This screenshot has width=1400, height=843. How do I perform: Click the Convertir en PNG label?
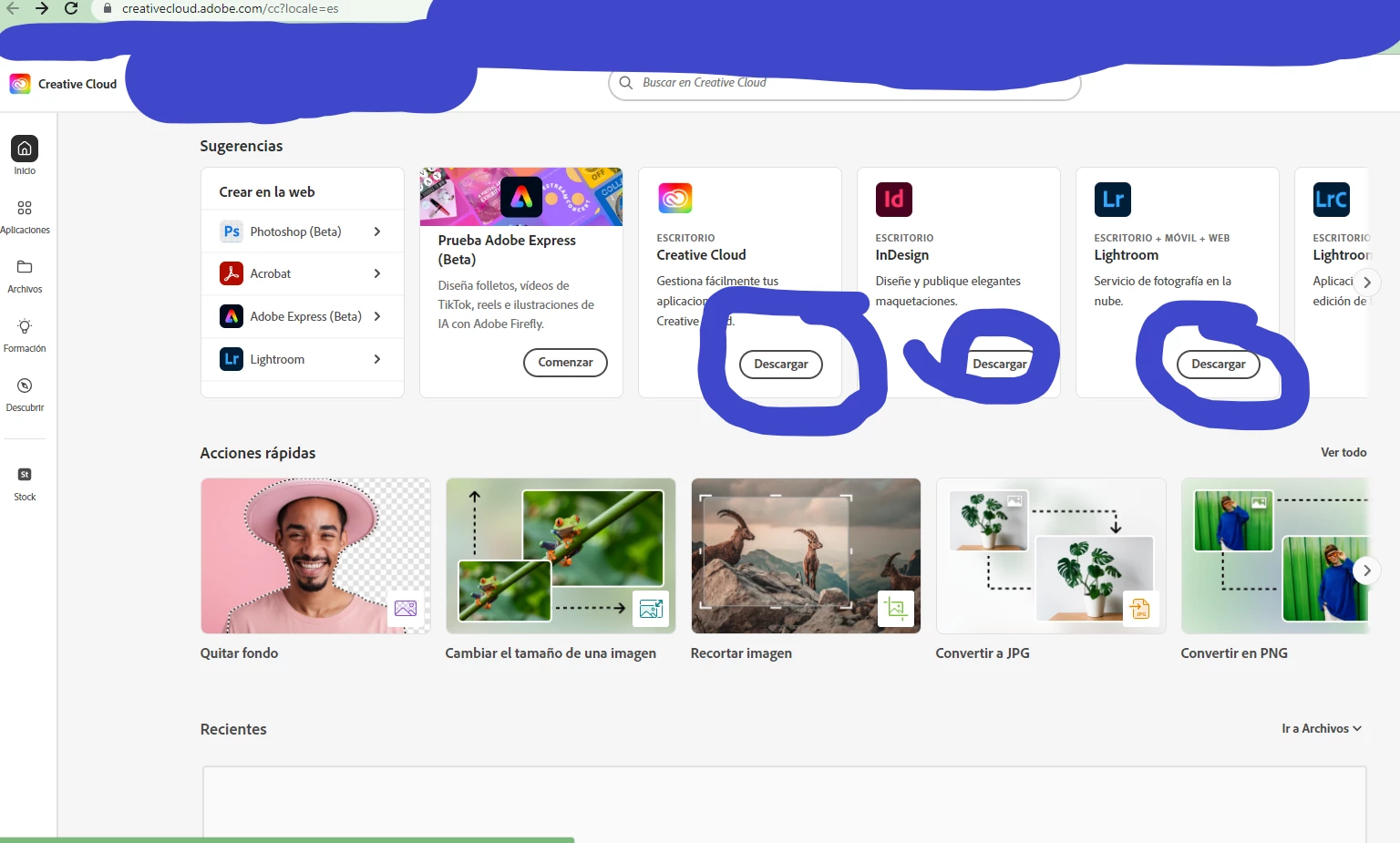1234,653
